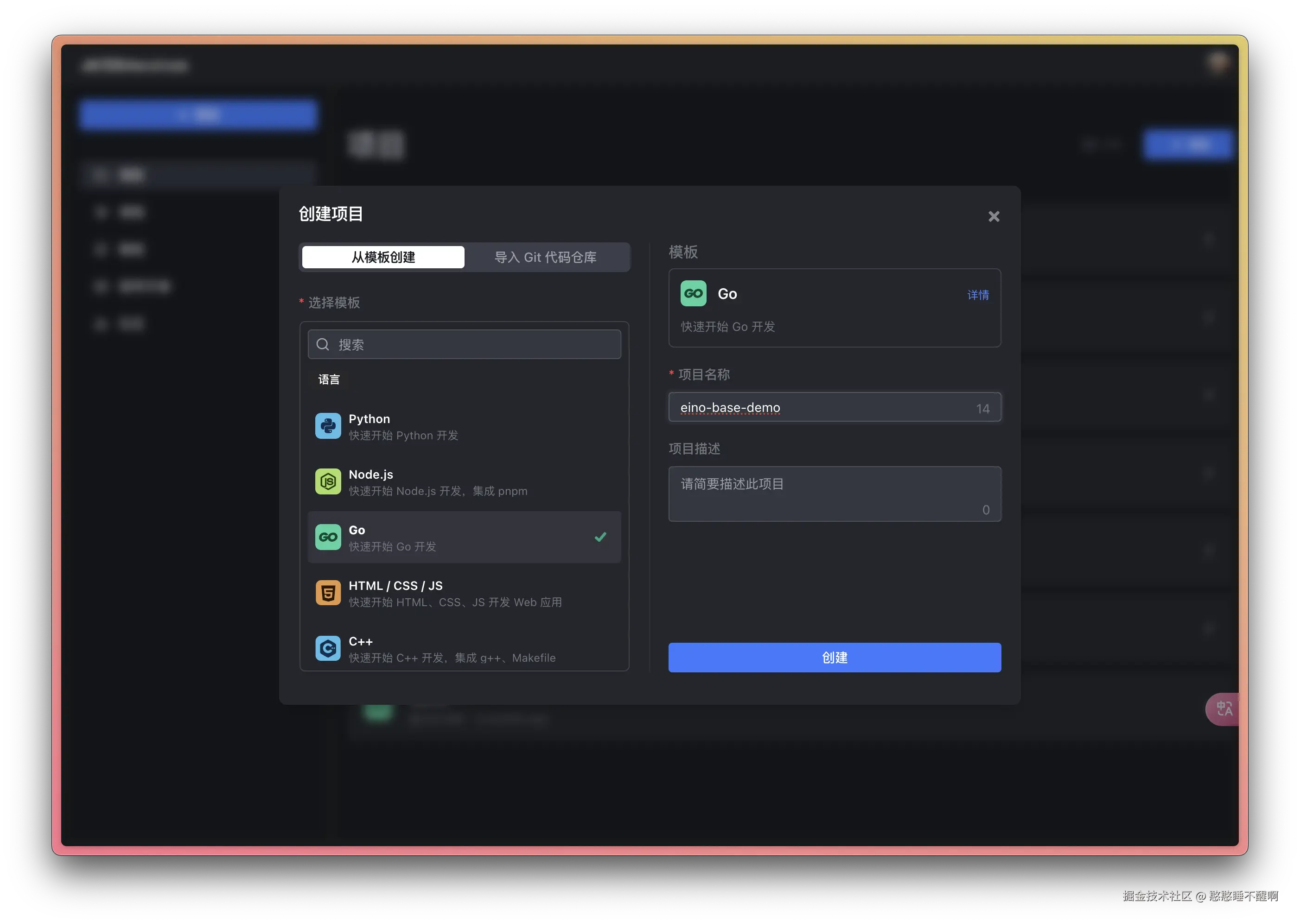
Task: Click the HTML5 template icon
Action: [328, 593]
